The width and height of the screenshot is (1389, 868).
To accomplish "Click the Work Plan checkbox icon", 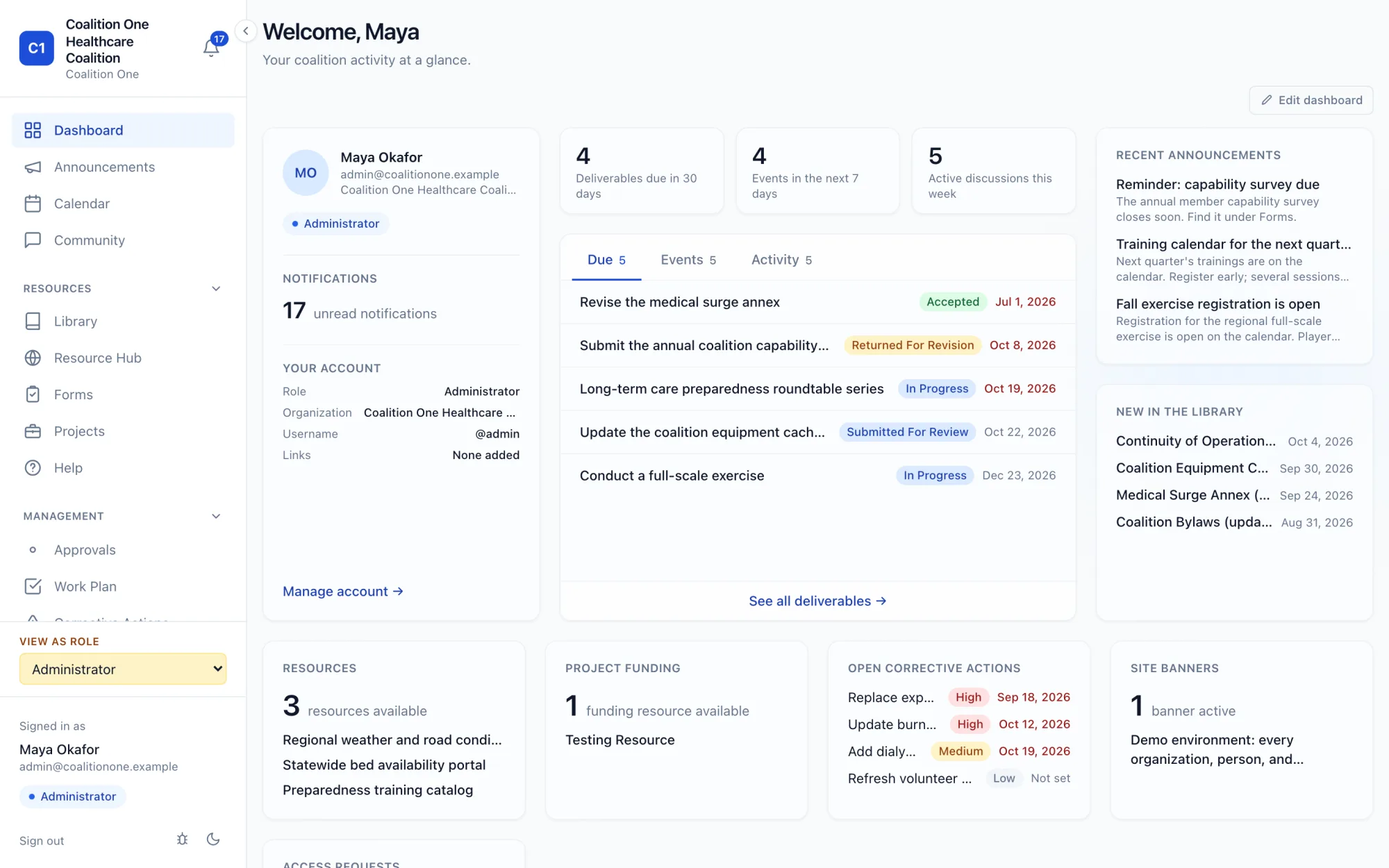I will (33, 587).
